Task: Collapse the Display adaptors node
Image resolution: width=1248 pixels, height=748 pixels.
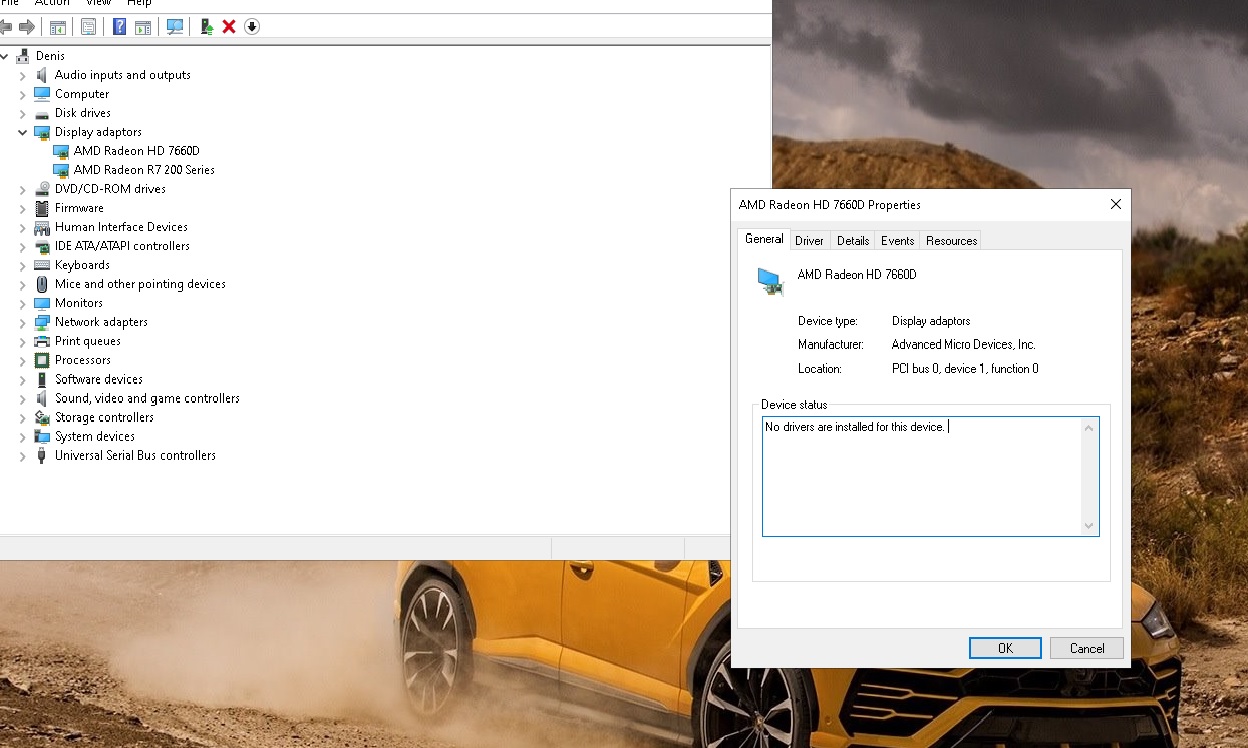Action: pos(23,132)
